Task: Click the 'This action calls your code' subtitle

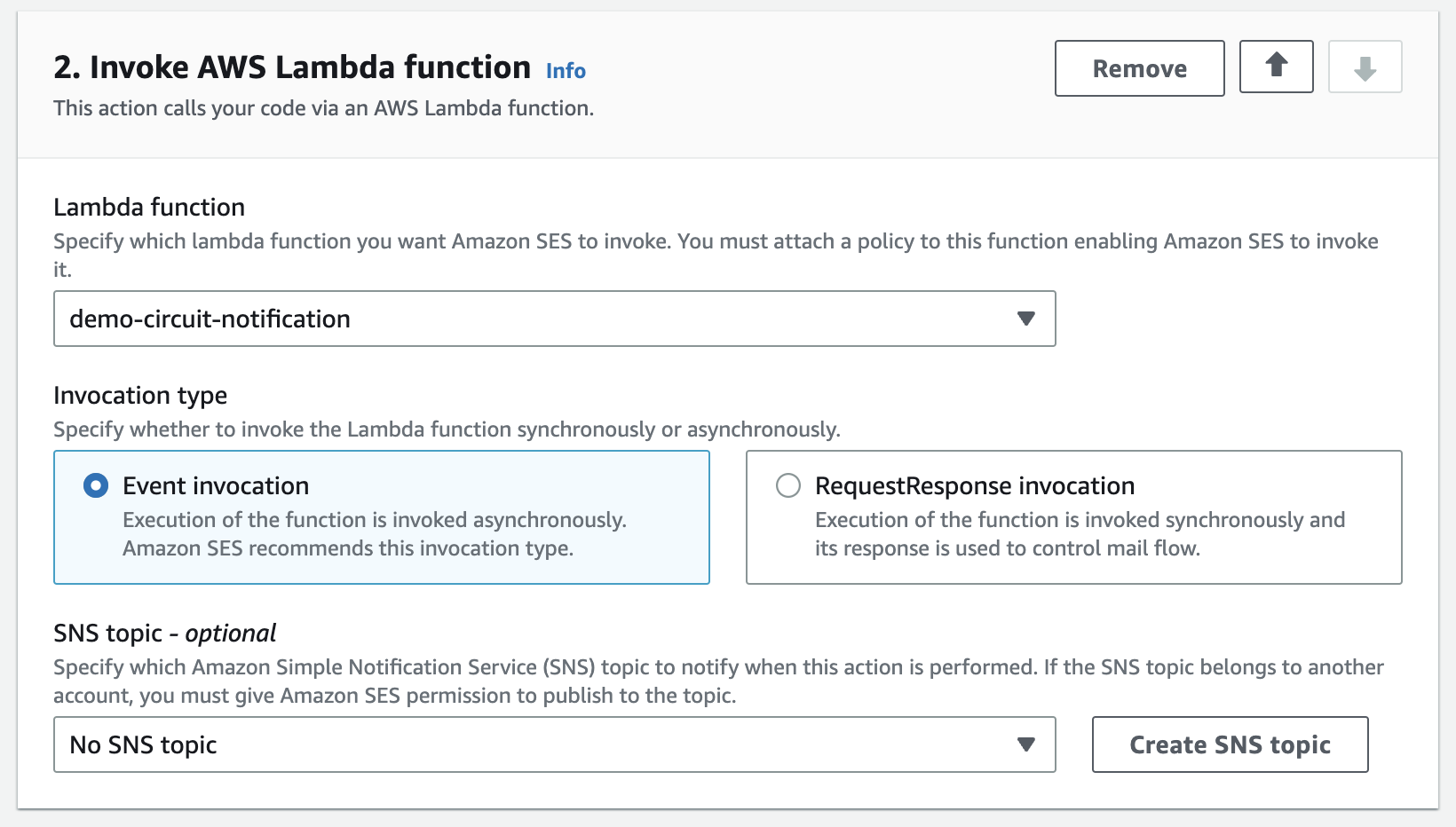Action: [x=323, y=108]
